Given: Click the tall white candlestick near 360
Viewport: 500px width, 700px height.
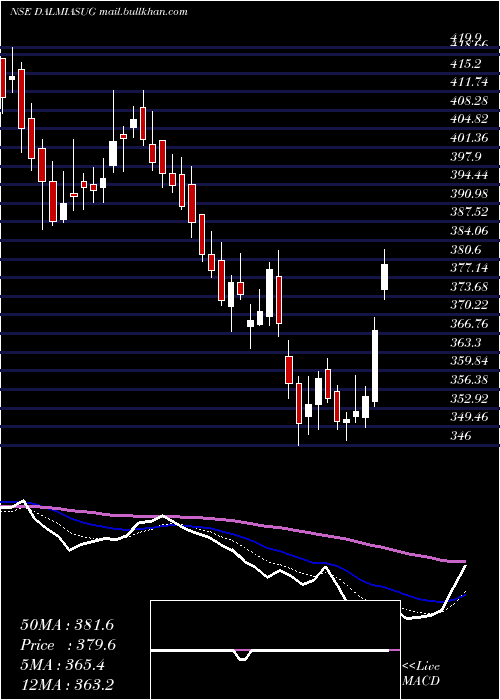Looking at the screenshot, I should (x=375, y=366).
